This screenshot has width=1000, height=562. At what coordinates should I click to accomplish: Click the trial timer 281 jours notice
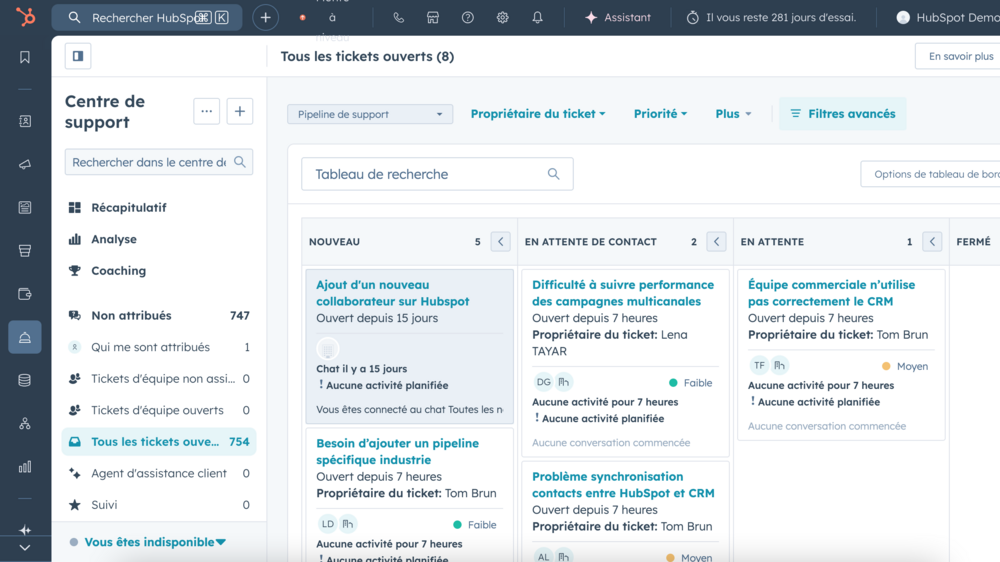click(771, 17)
